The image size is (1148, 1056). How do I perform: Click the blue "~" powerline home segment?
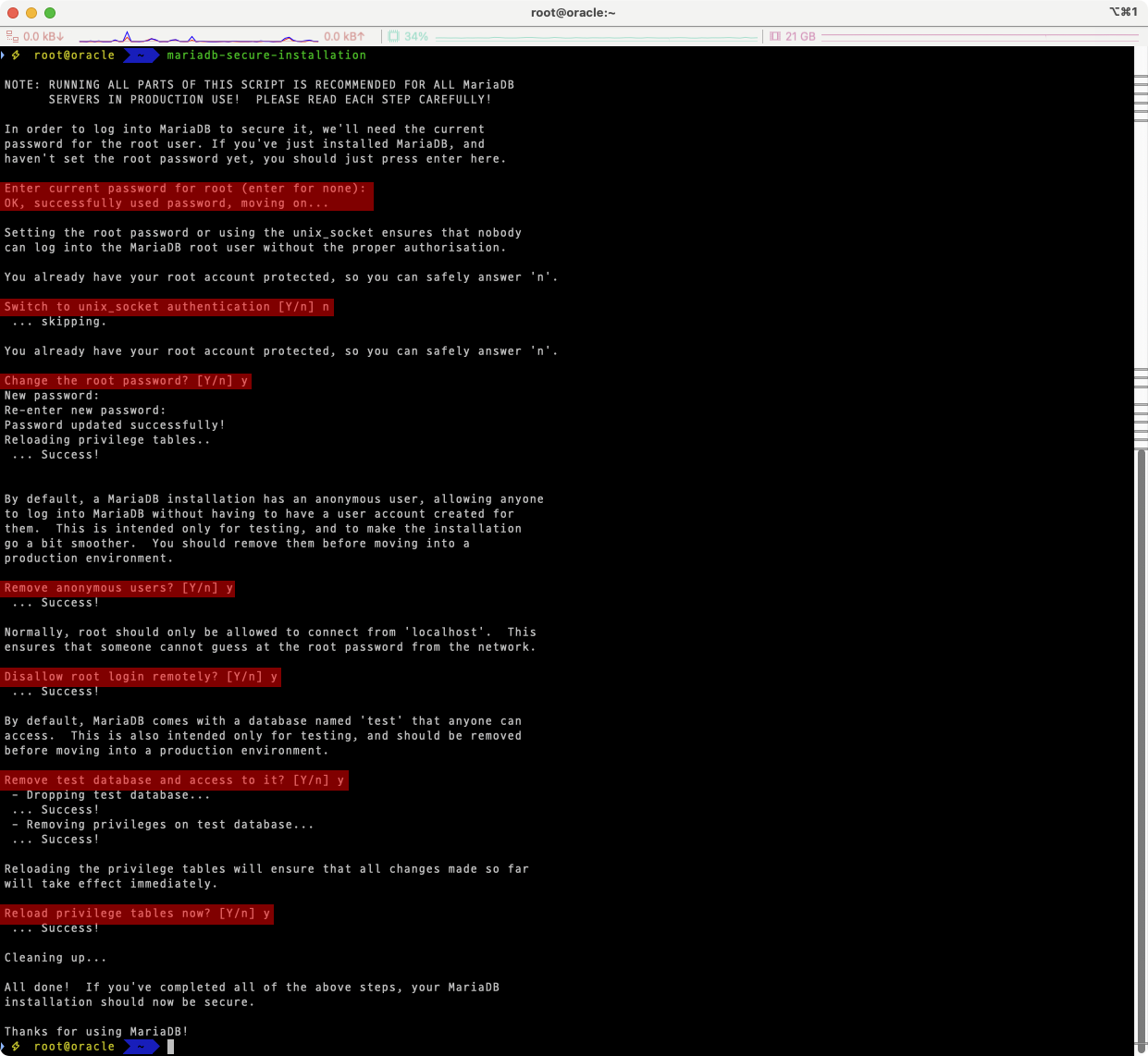coord(142,55)
